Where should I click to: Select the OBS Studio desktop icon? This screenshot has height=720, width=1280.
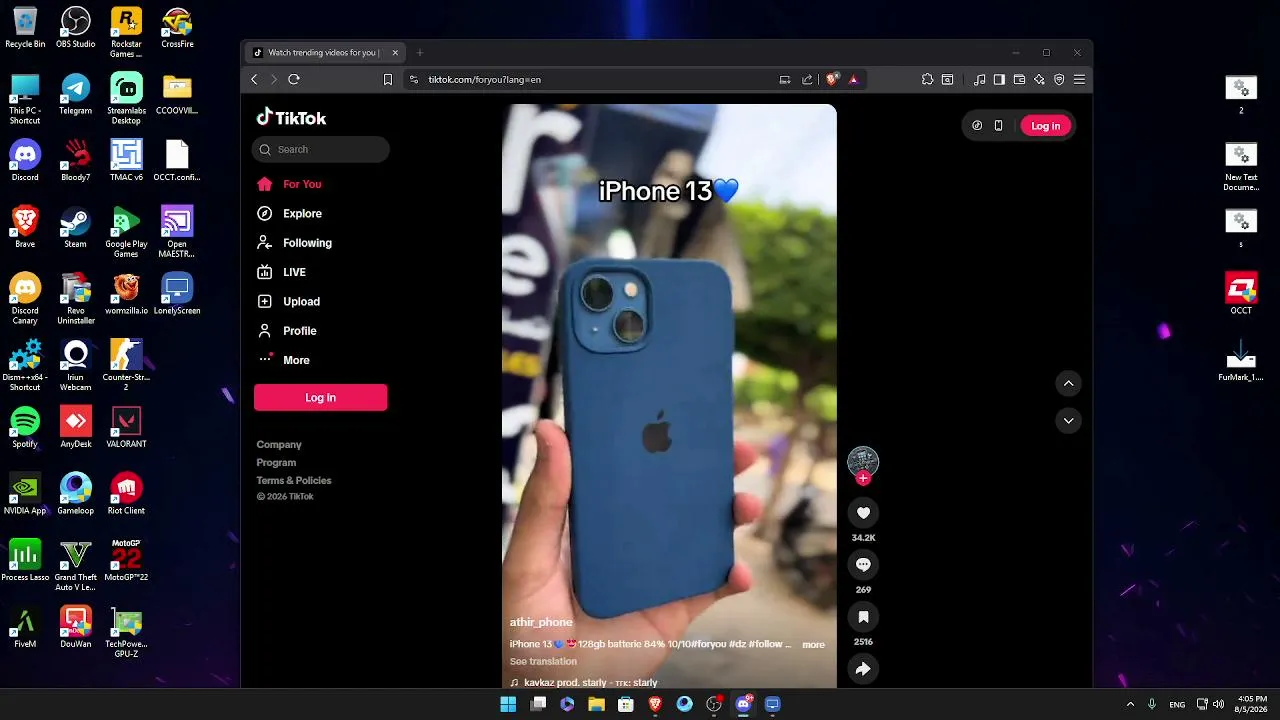click(76, 28)
